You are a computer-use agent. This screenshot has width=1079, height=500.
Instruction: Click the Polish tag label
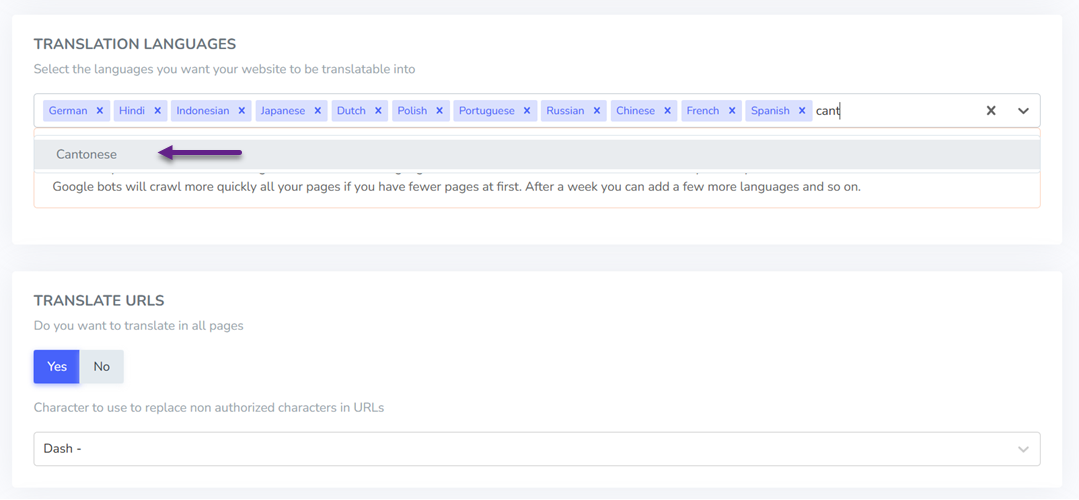pos(412,111)
